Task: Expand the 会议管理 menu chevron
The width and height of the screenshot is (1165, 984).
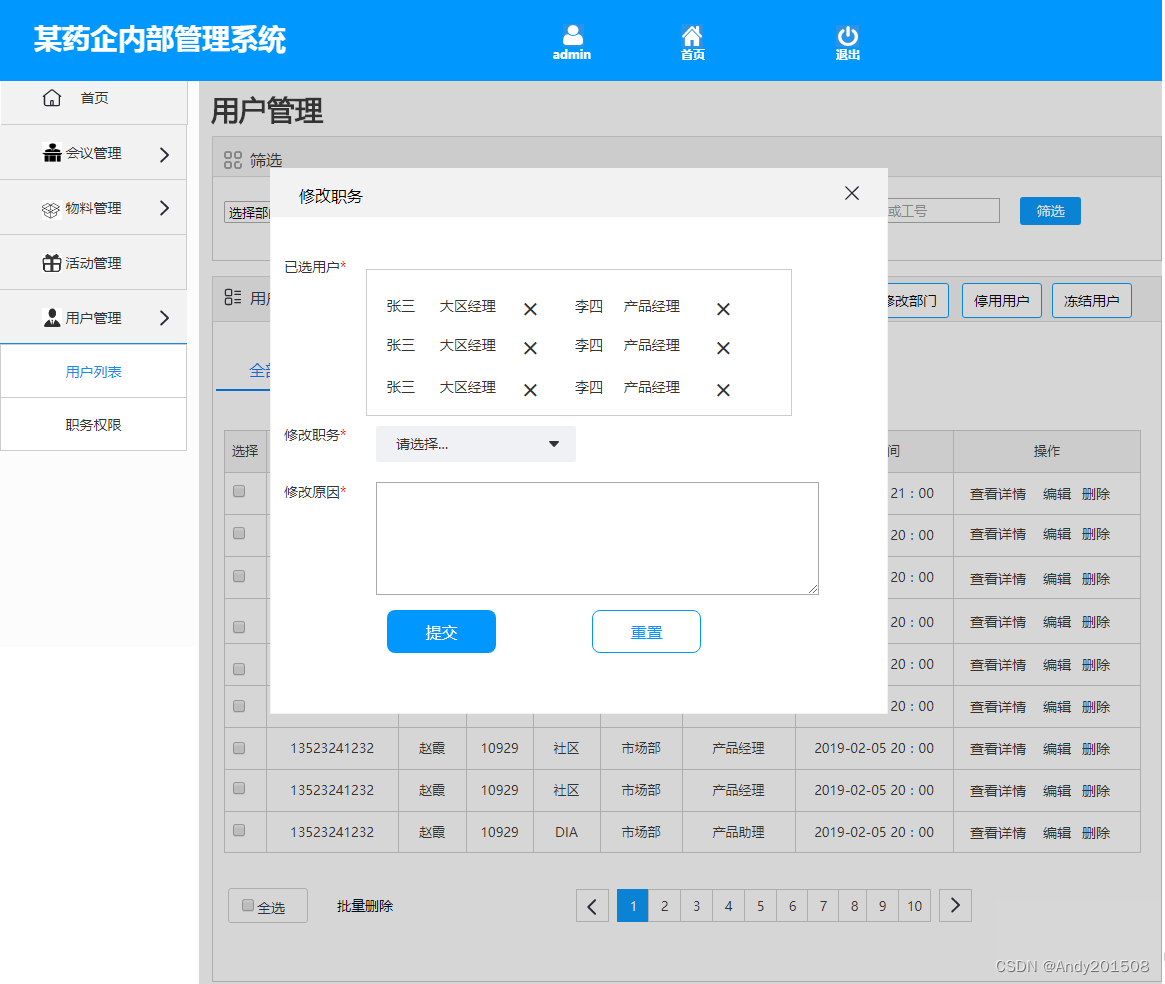Action: coord(165,152)
